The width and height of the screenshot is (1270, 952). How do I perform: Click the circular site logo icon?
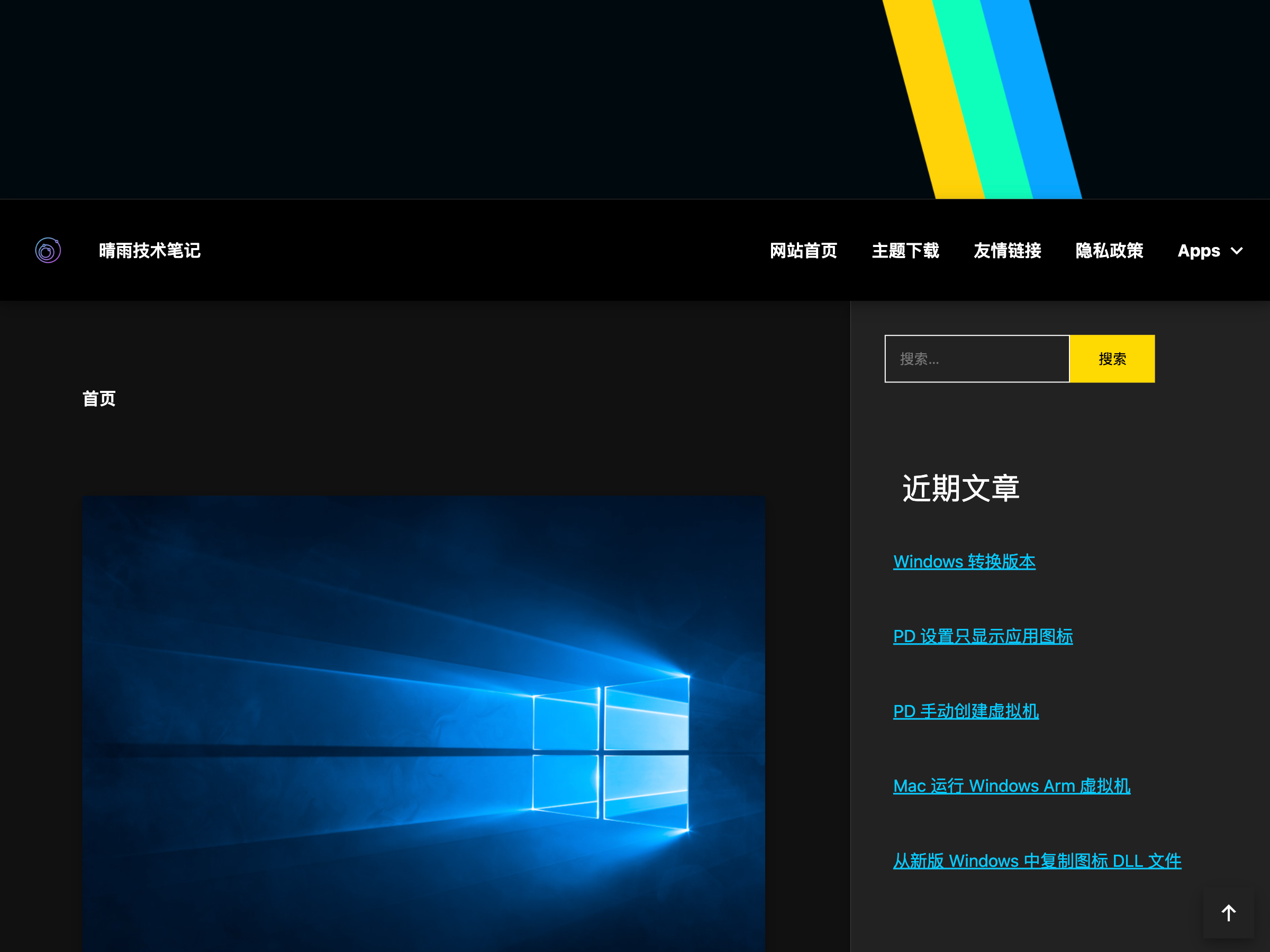tap(48, 251)
